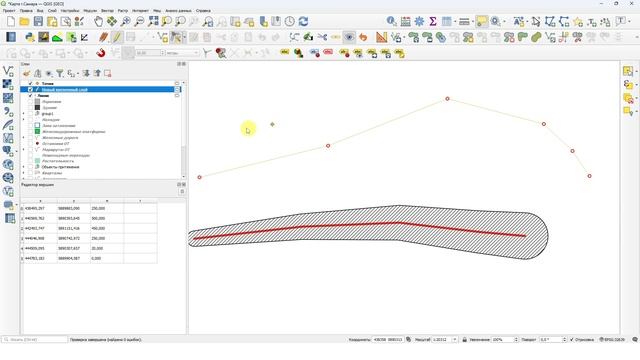This screenshot has height=360, width=640.
Task: Filter legend with funnel icon
Action: pos(60,73)
